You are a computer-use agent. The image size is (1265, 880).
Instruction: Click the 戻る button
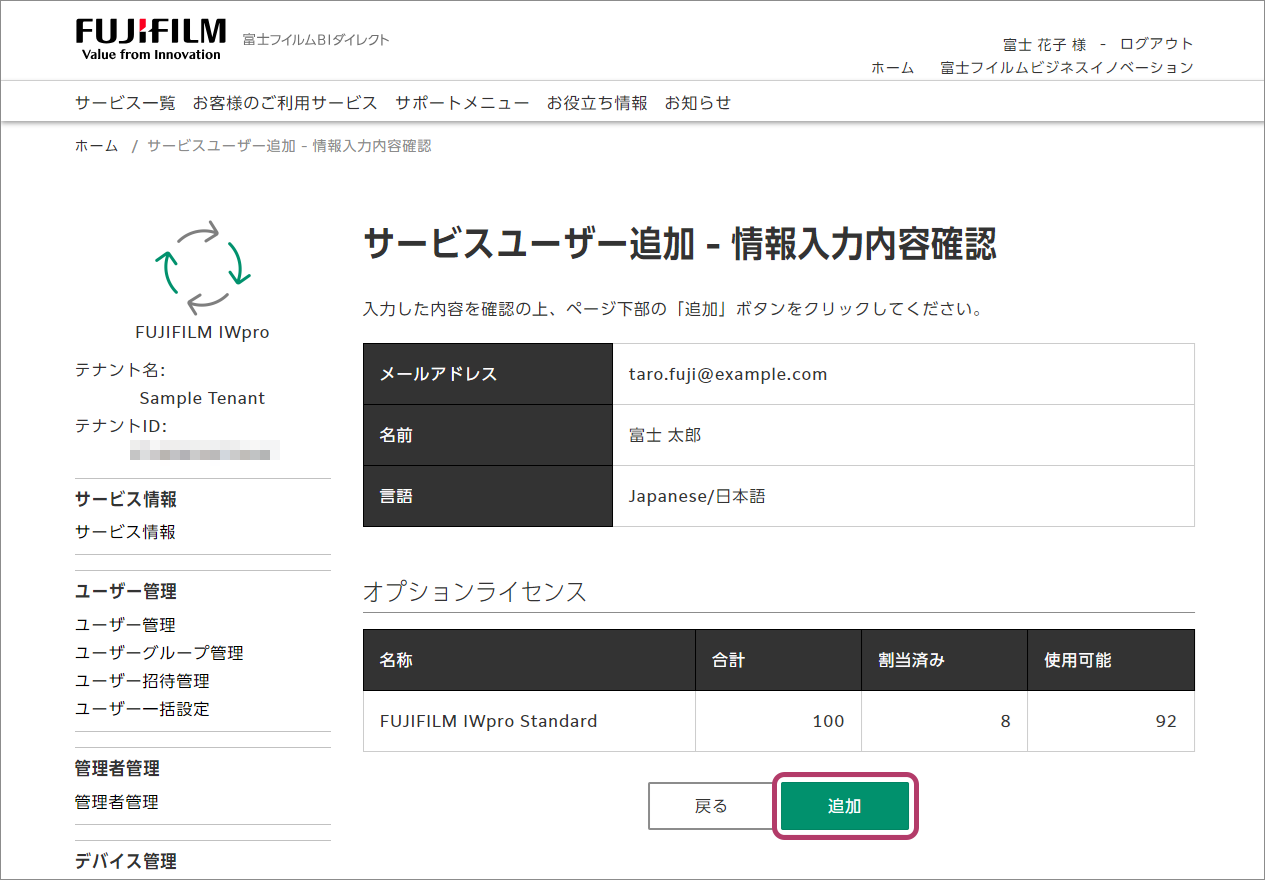click(x=711, y=806)
